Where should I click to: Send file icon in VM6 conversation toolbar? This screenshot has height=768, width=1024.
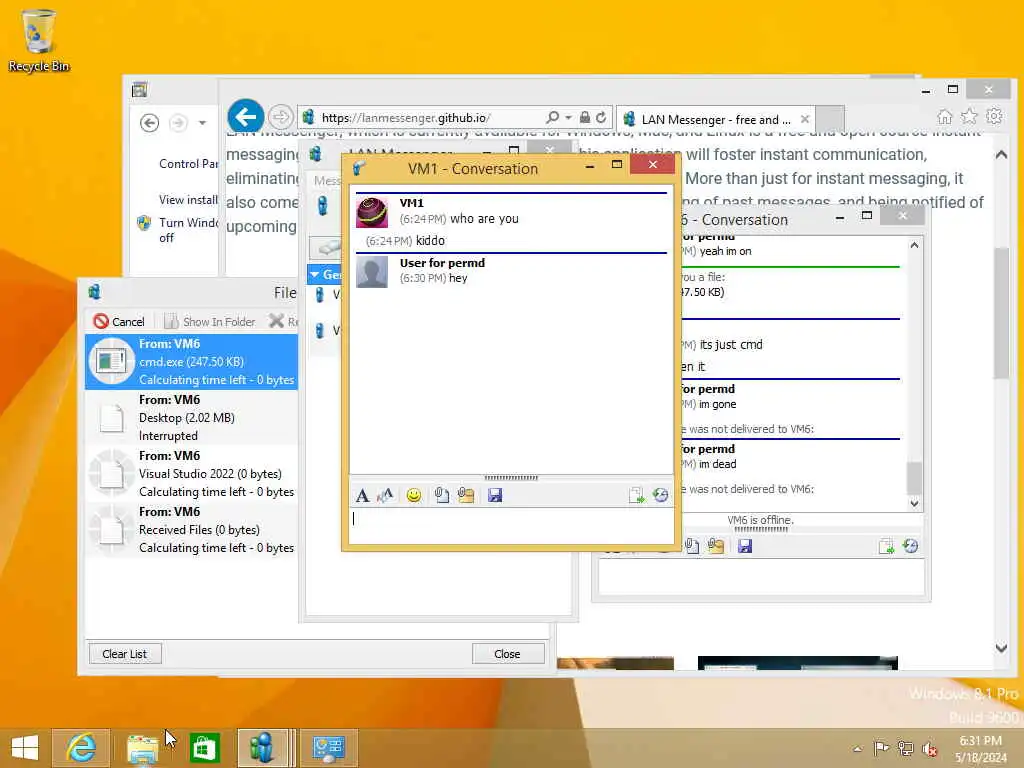click(x=692, y=546)
